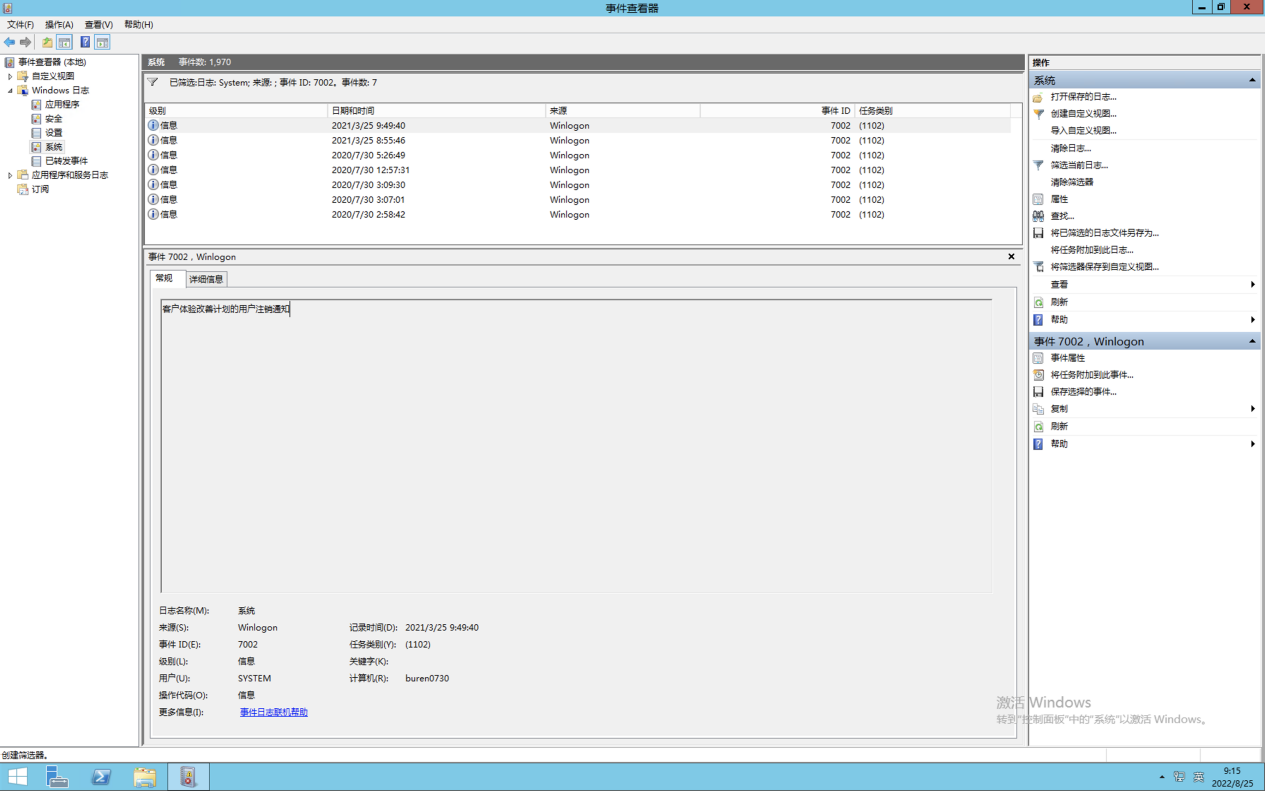Select event dated 2020/7/30 3:09:30

pyautogui.click(x=577, y=185)
